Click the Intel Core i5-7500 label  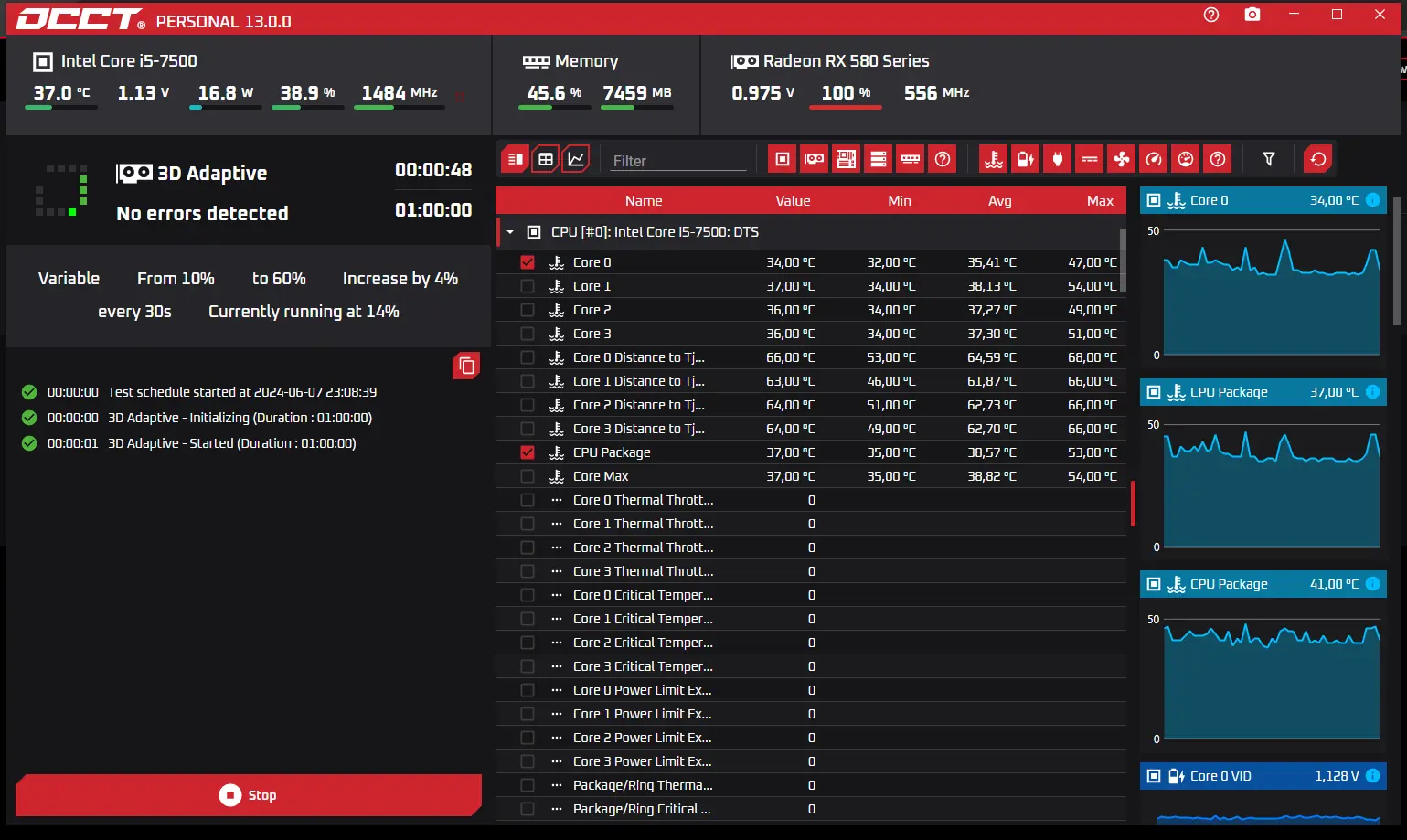coord(129,61)
